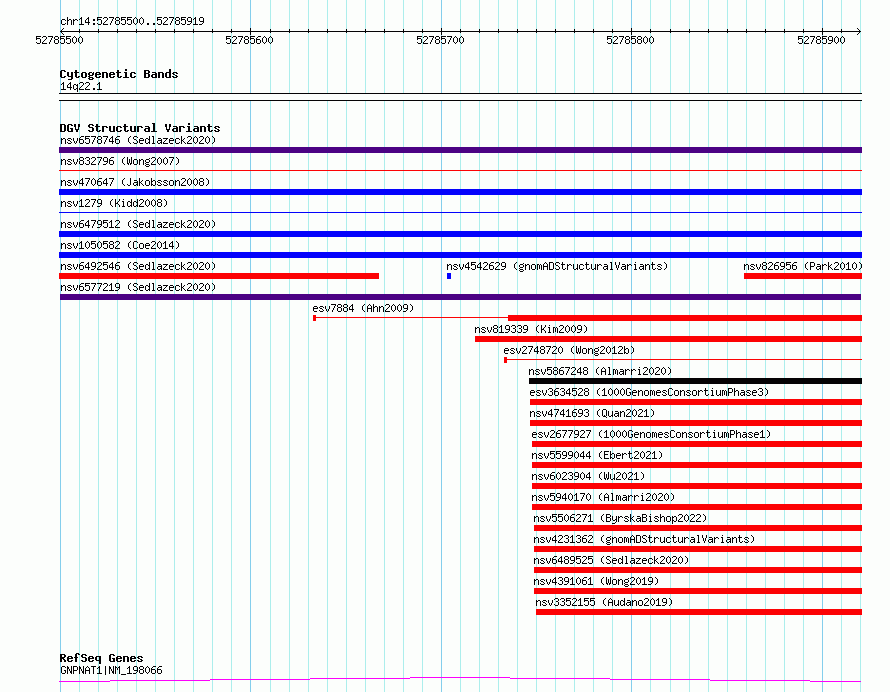Click the Cytogenetic Bands track title

tap(119, 74)
